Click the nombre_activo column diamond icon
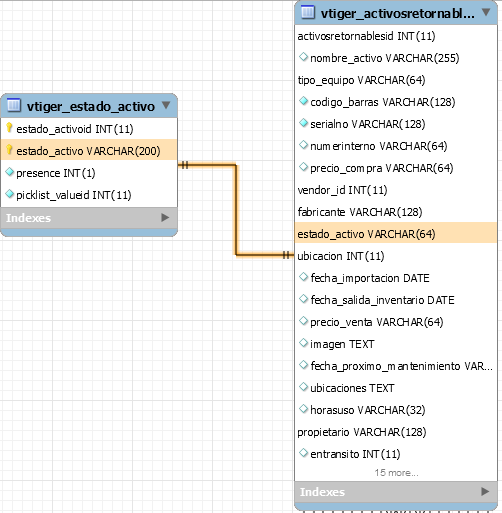Screen dimensions: 502x513 (303, 57)
